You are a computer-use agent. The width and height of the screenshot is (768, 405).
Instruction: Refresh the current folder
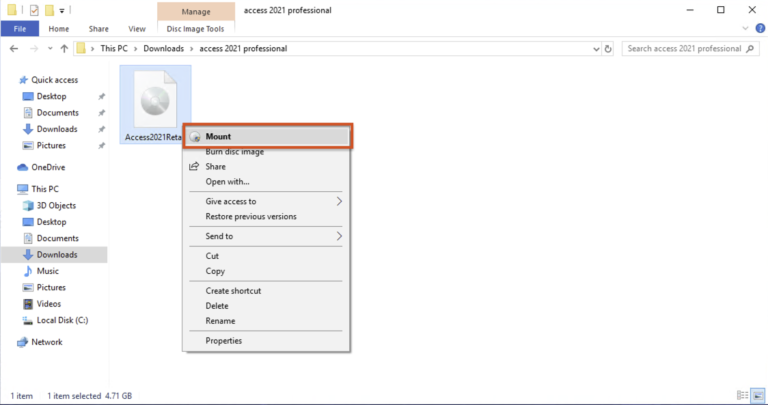point(608,48)
